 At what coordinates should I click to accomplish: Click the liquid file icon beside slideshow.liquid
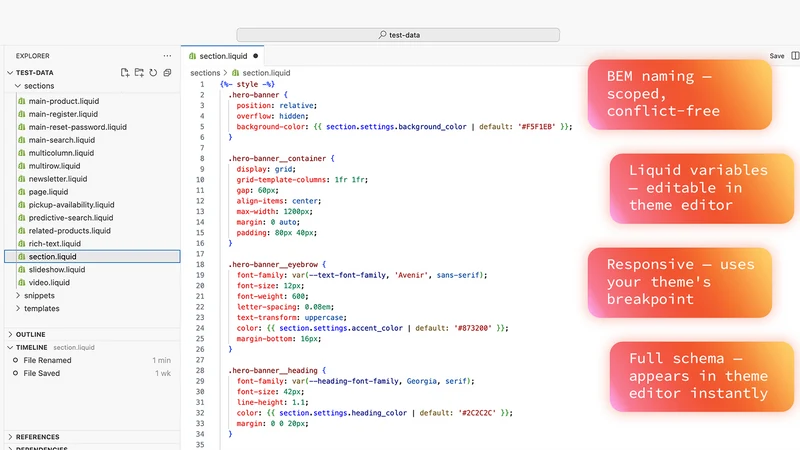click(21, 269)
